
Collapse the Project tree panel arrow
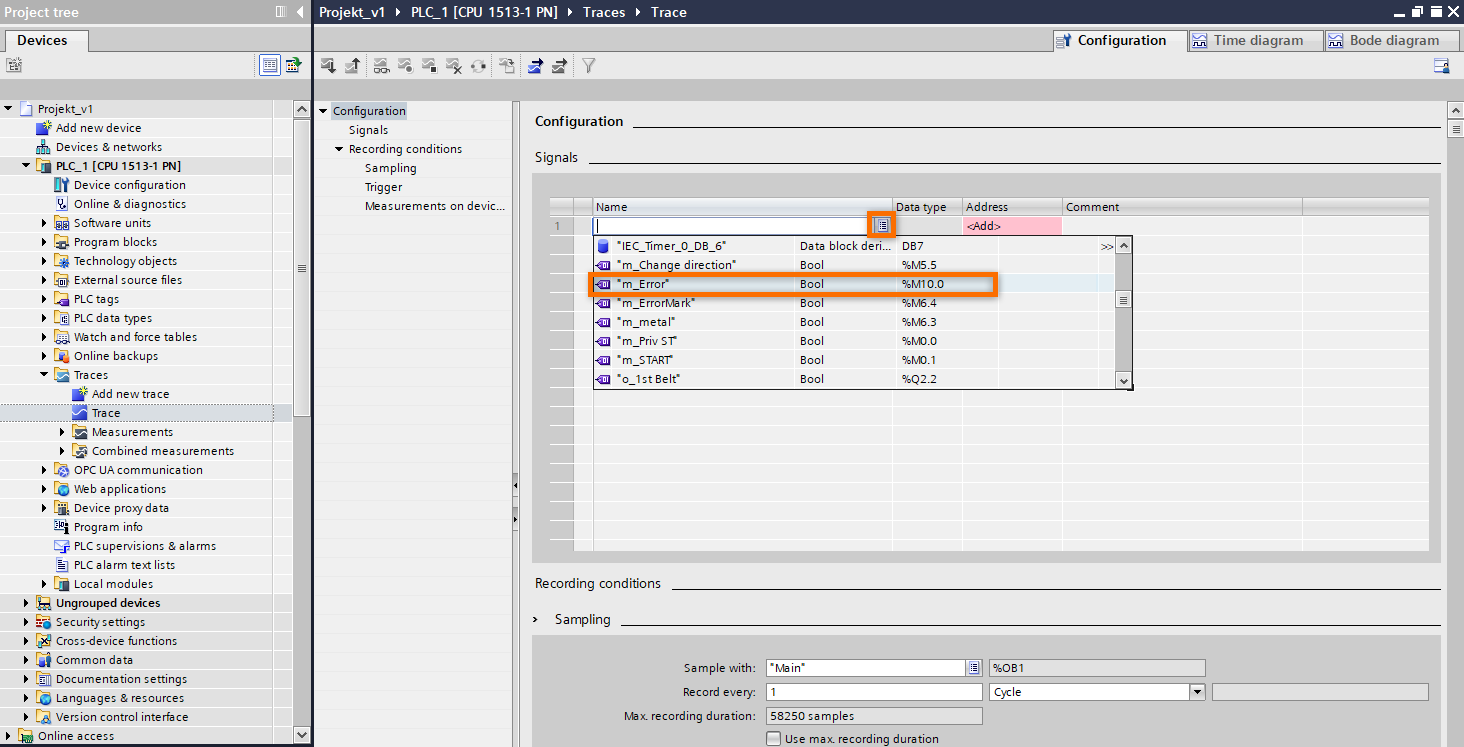pos(301,12)
